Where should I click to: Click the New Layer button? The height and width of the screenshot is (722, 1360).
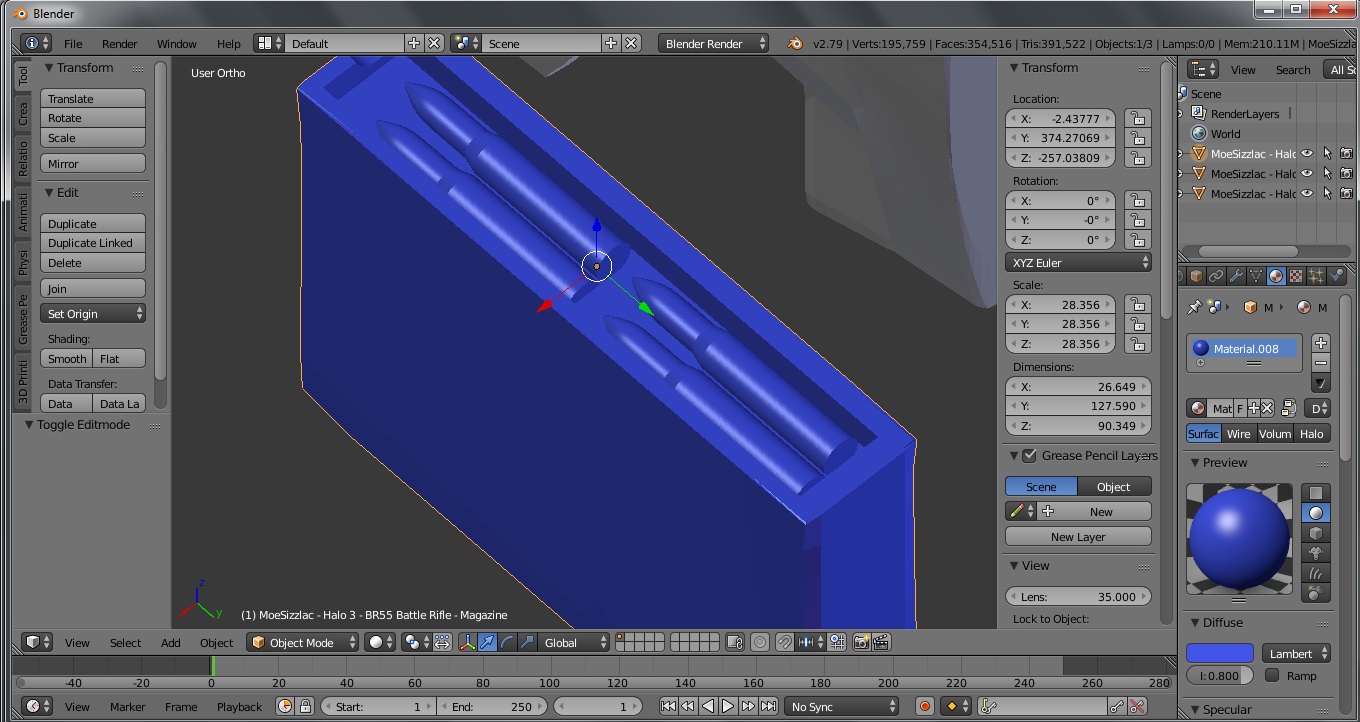pyautogui.click(x=1078, y=537)
